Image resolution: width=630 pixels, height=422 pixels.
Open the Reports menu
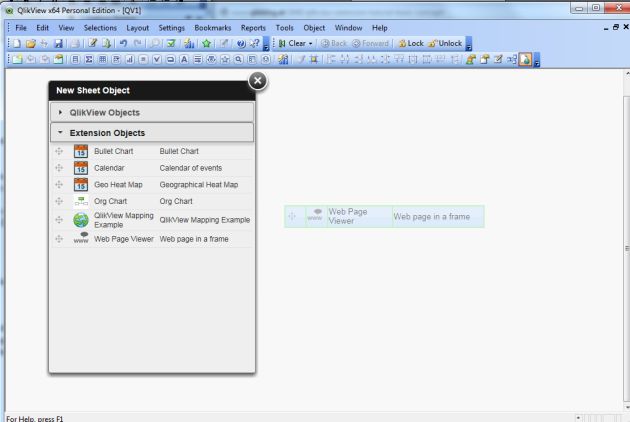253,28
